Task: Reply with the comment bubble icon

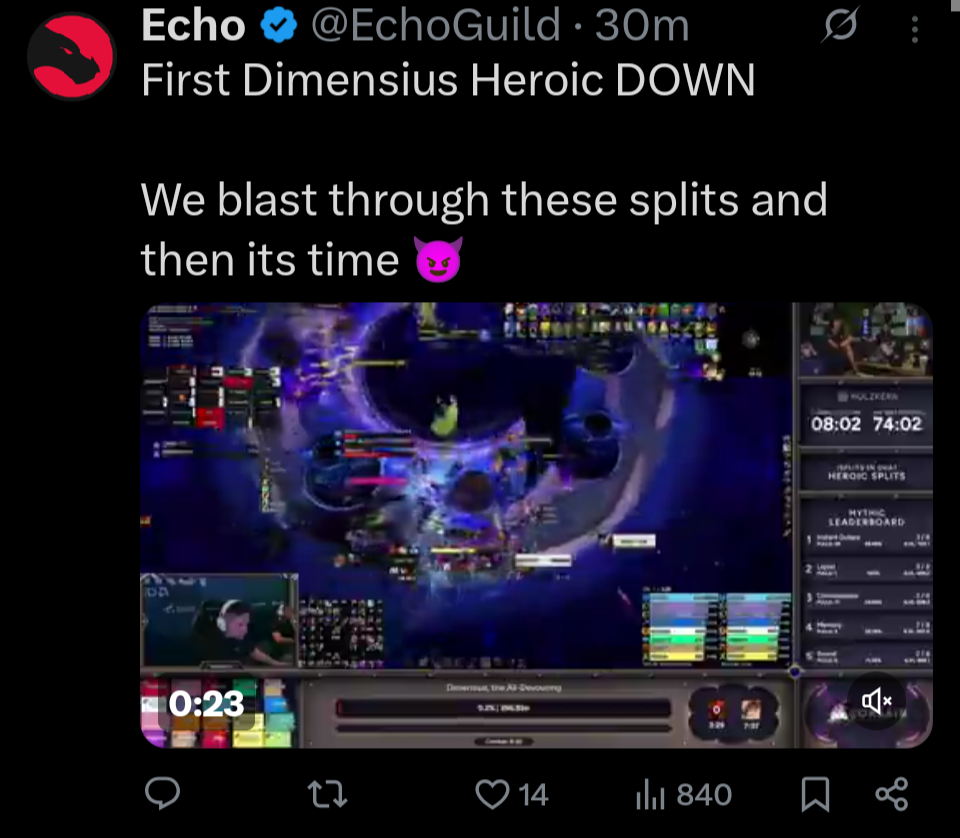Action: coord(162,793)
